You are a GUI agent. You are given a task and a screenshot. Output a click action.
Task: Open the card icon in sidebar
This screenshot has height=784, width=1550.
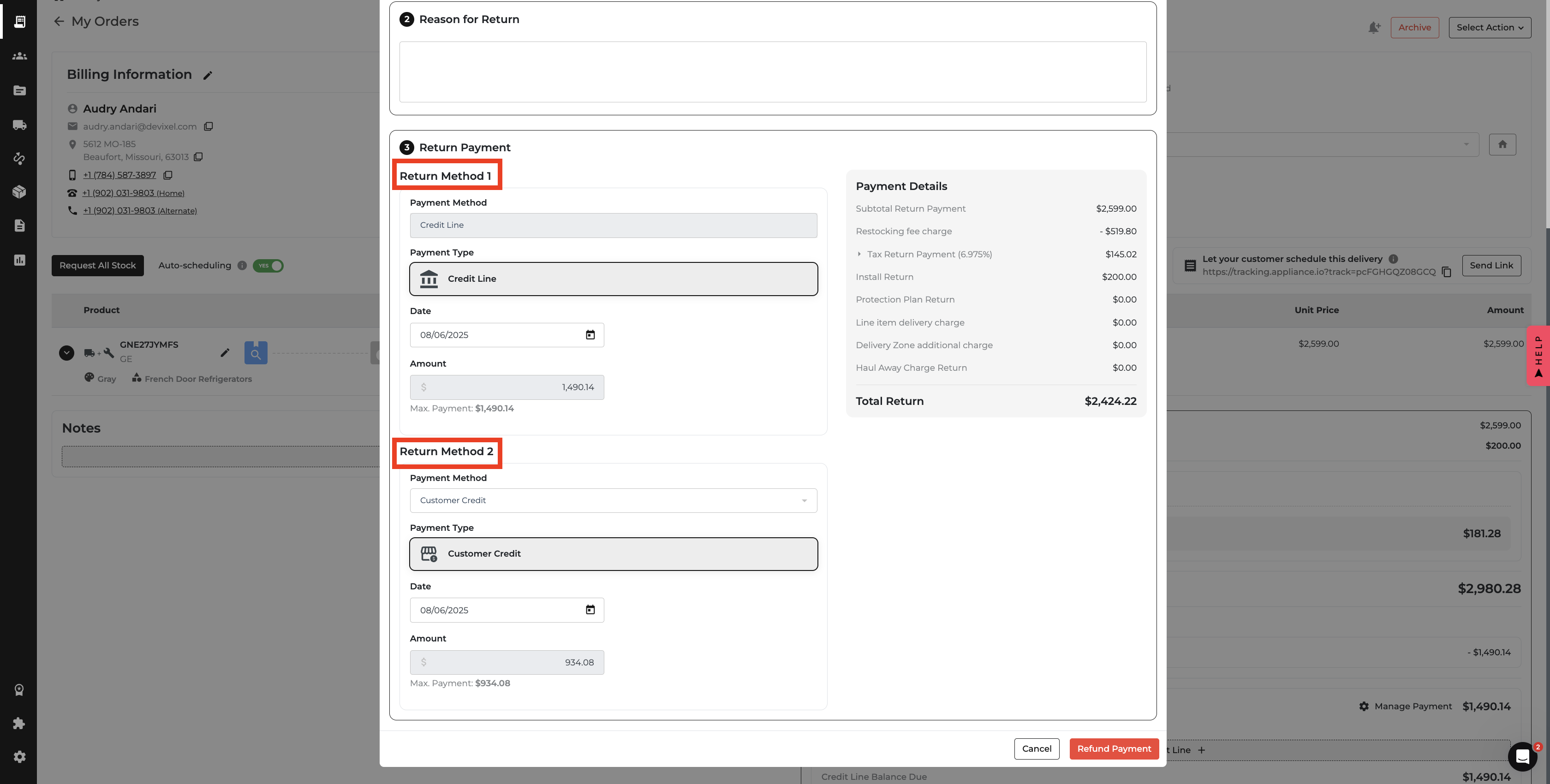pos(19,90)
